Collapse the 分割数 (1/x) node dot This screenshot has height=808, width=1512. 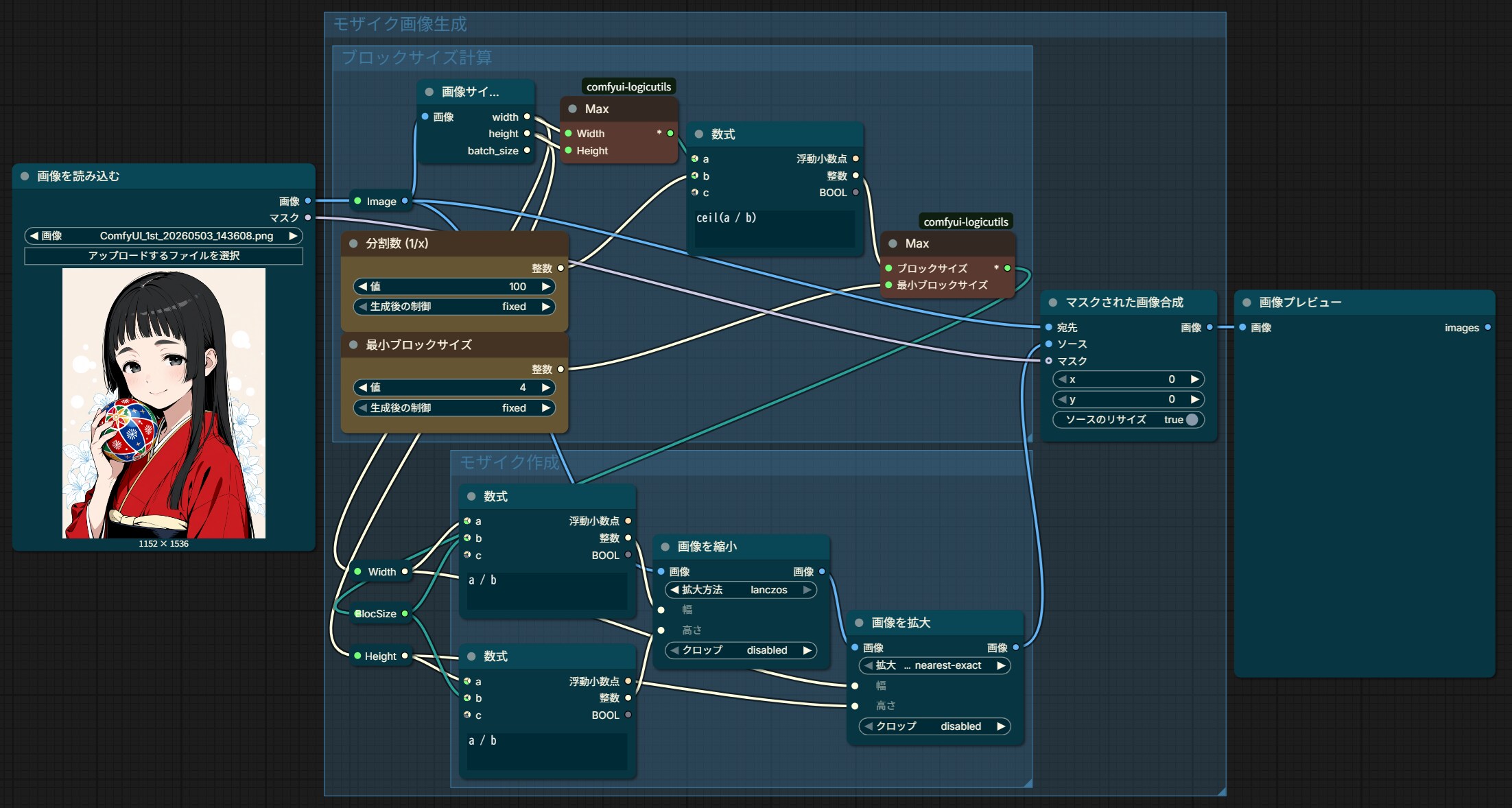tap(353, 243)
